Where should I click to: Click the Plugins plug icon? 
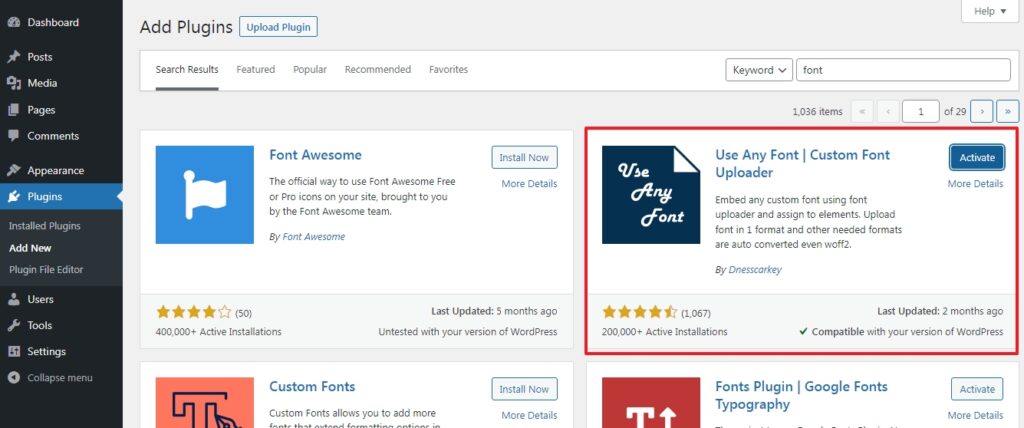(x=14, y=197)
